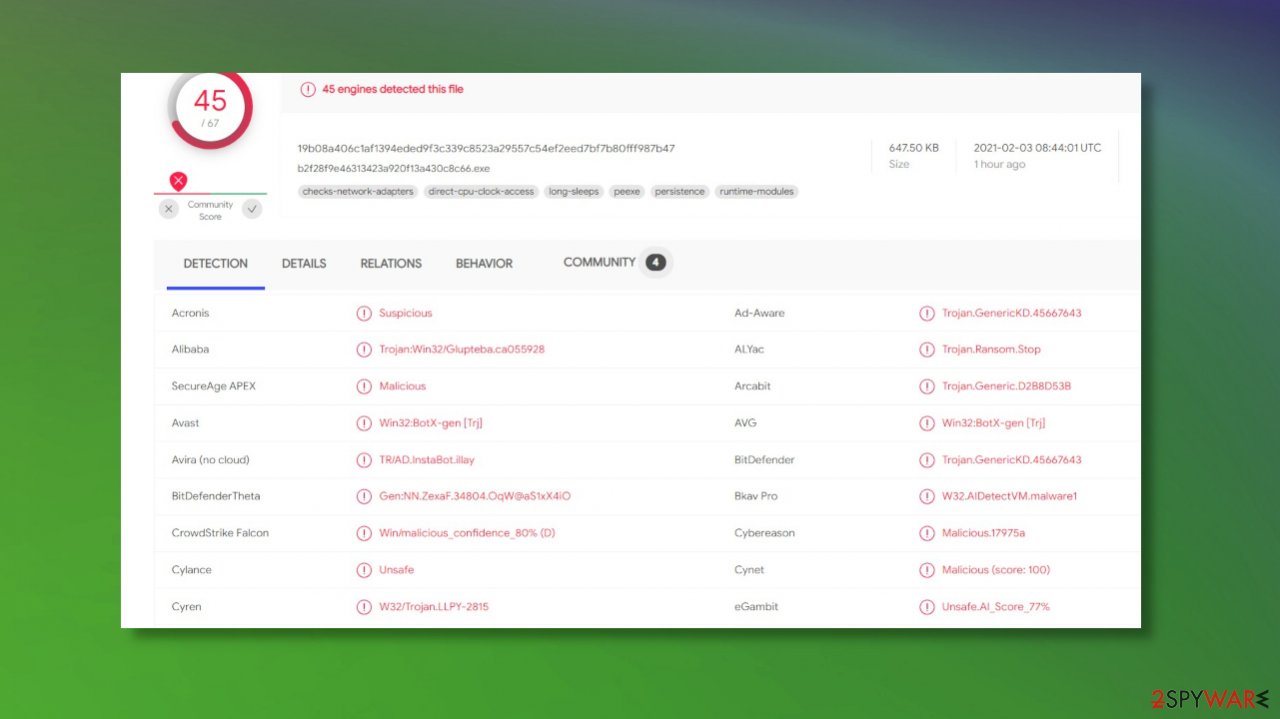Viewport: 1280px width, 719px height.
Task: Click the eGambit engine name
Action: (756, 606)
